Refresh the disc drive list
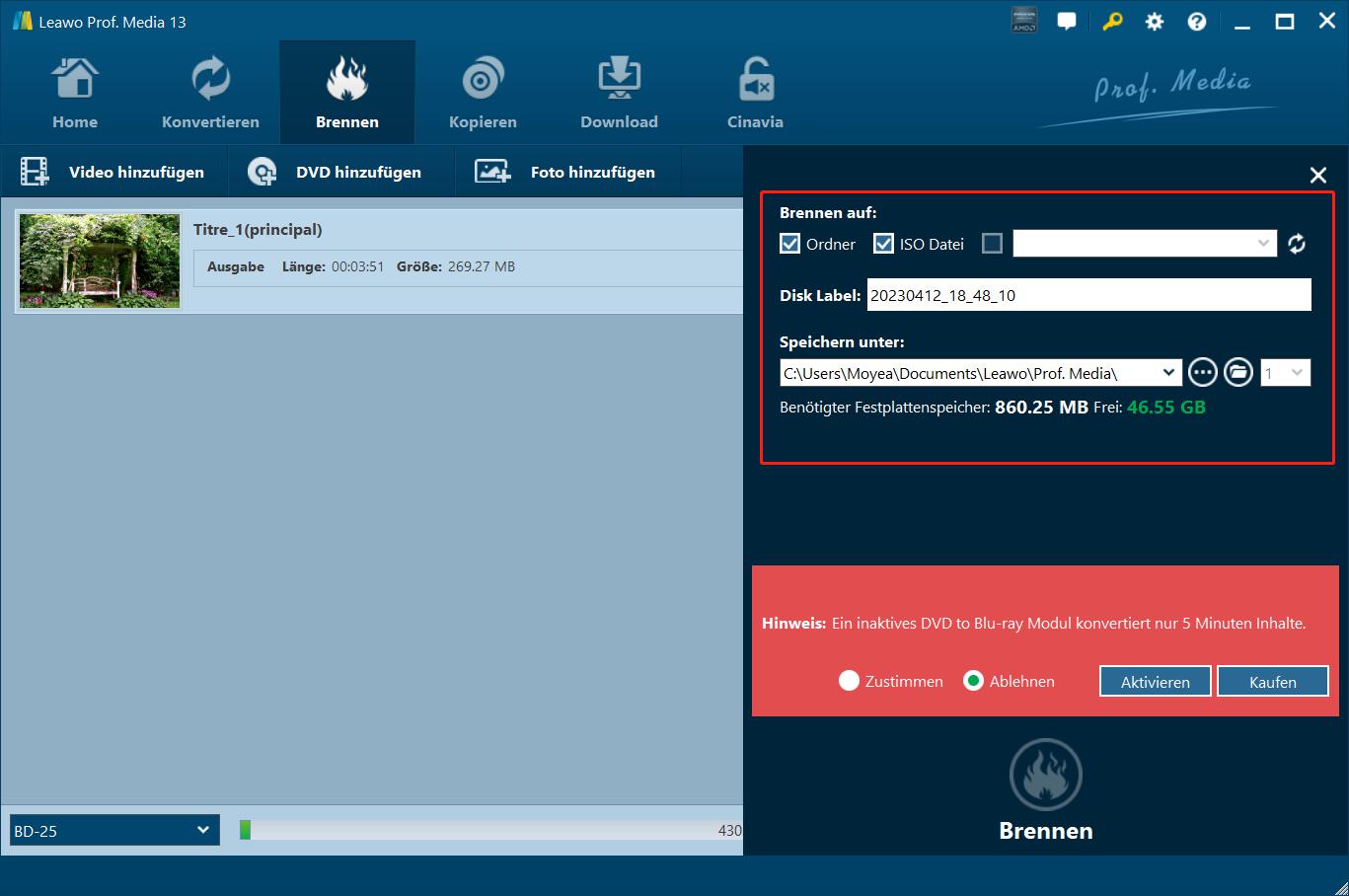 coord(1297,244)
